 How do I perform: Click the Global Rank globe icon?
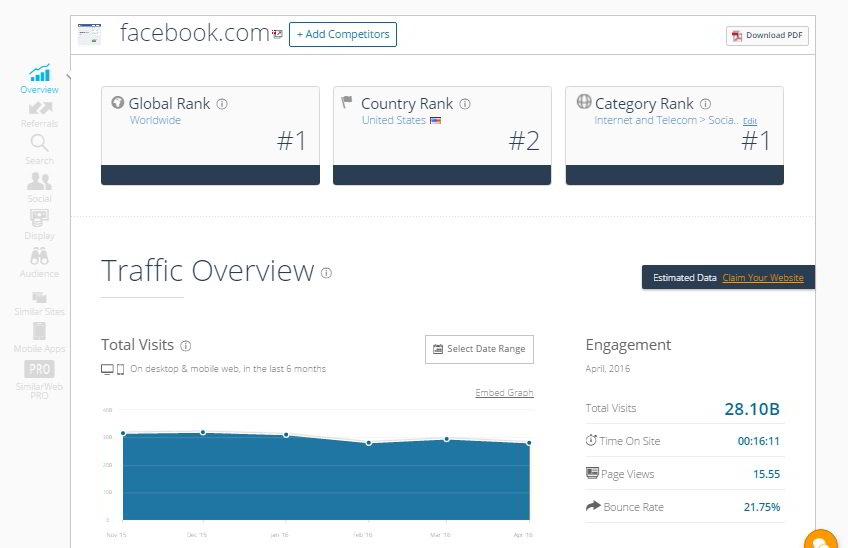[117, 102]
